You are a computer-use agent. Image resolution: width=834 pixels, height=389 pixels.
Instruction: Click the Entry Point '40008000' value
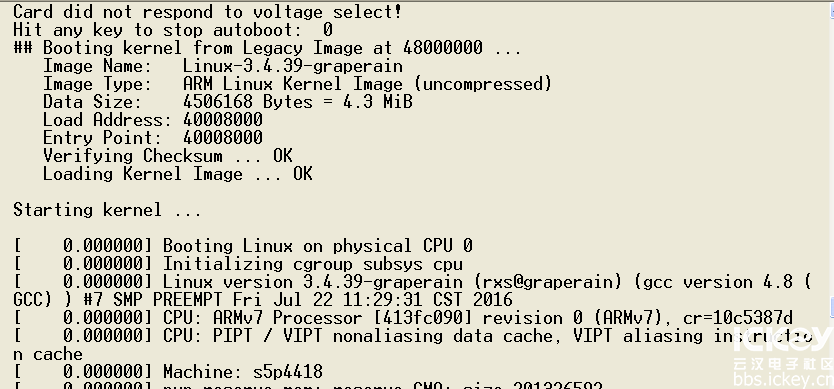223,138
